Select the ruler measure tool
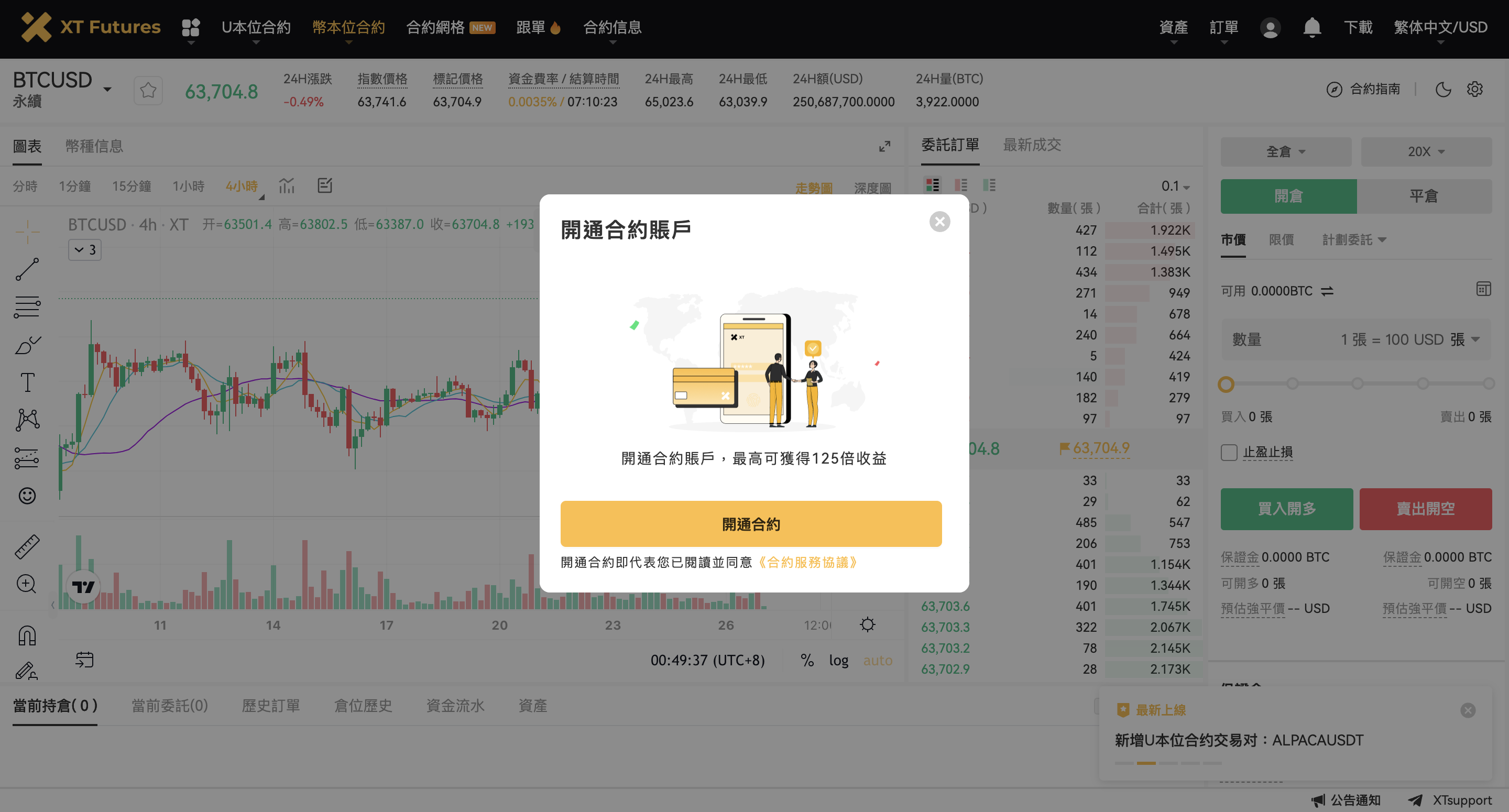 pos(27,546)
